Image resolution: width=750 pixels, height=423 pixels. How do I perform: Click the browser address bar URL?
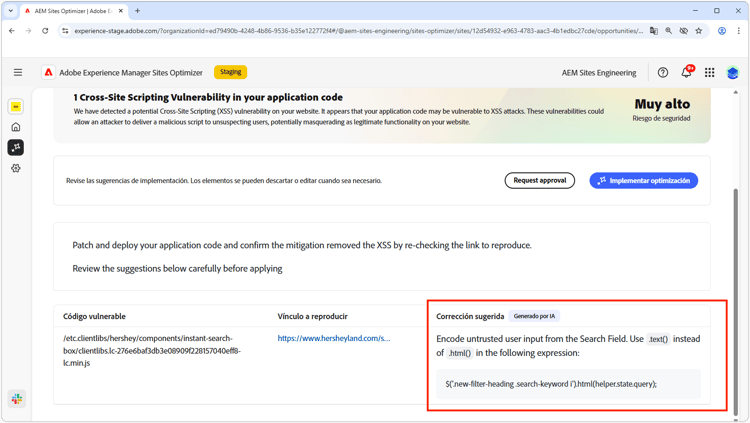(358, 31)
